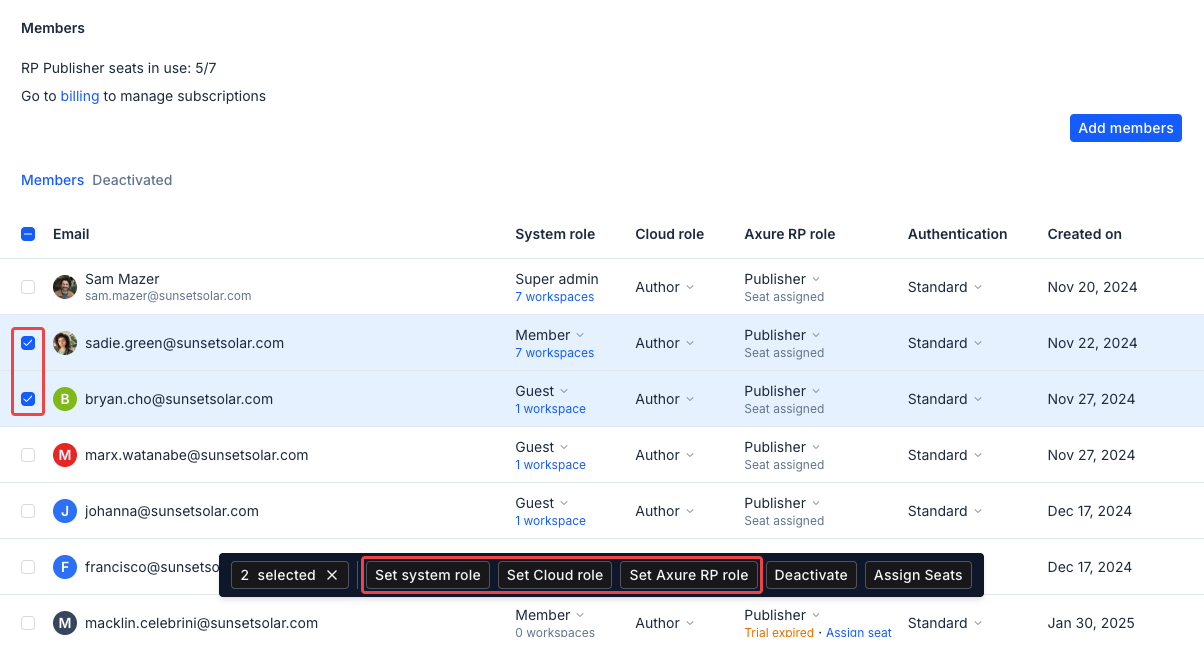1204x649 pixels.
Task: Click marx.watanabe's red M avatar
Action: tap(65, 455)
